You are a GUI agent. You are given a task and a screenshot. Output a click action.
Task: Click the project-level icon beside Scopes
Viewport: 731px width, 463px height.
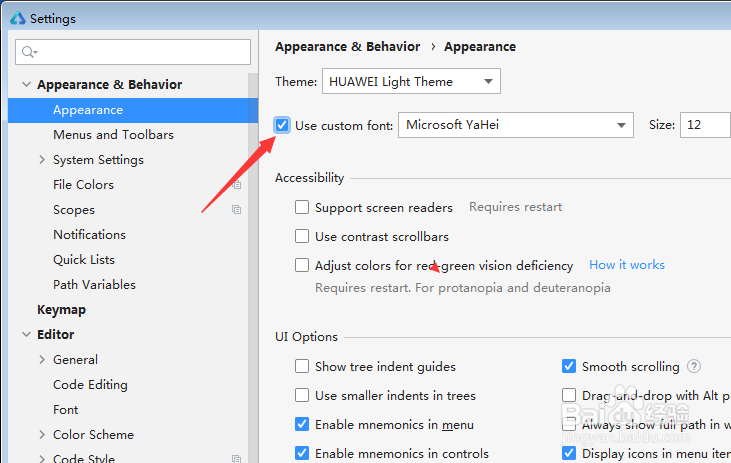click(x=237, y=210)
